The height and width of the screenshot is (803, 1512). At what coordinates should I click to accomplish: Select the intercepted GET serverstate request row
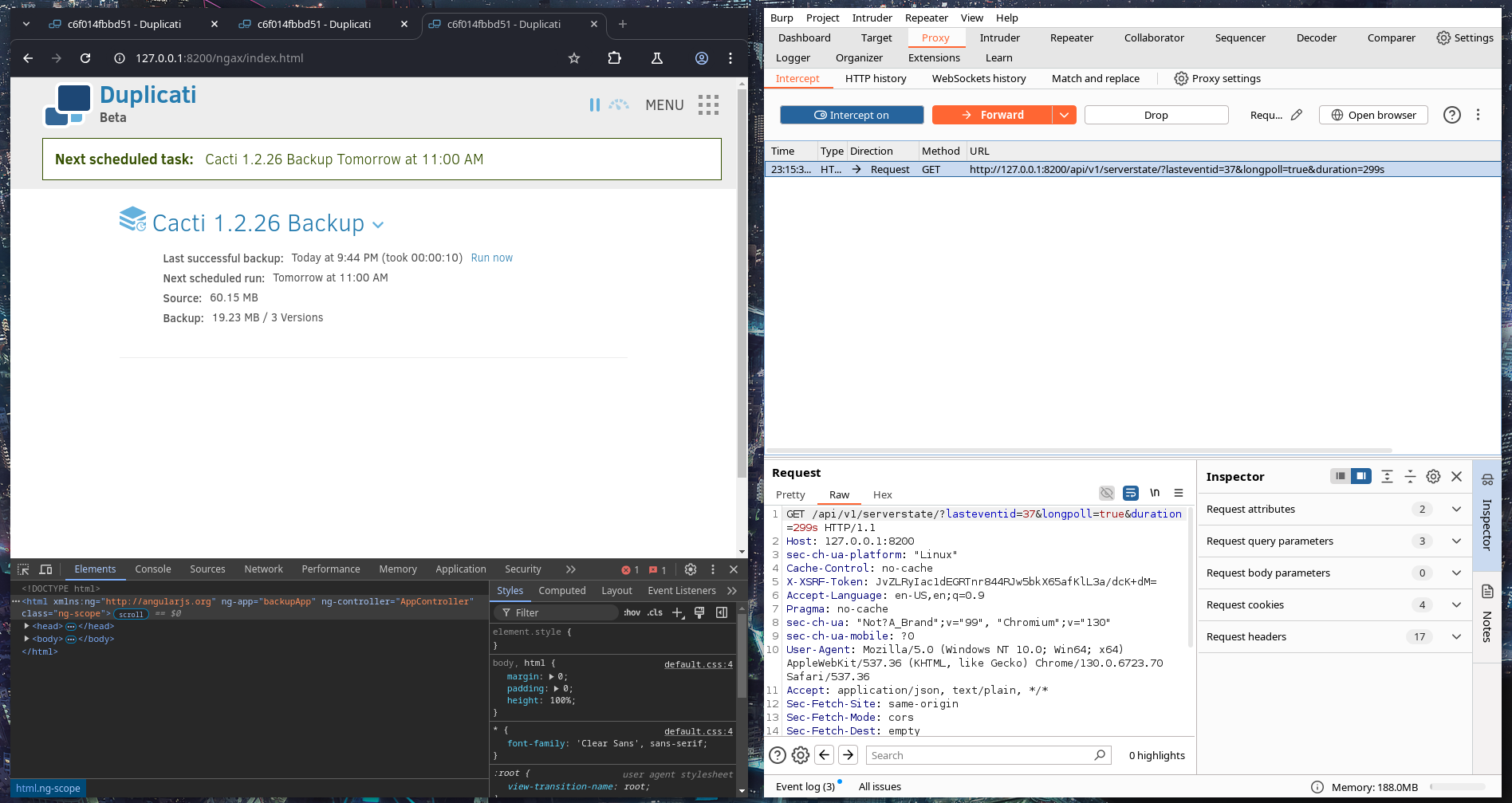(x=1132, y=169)
